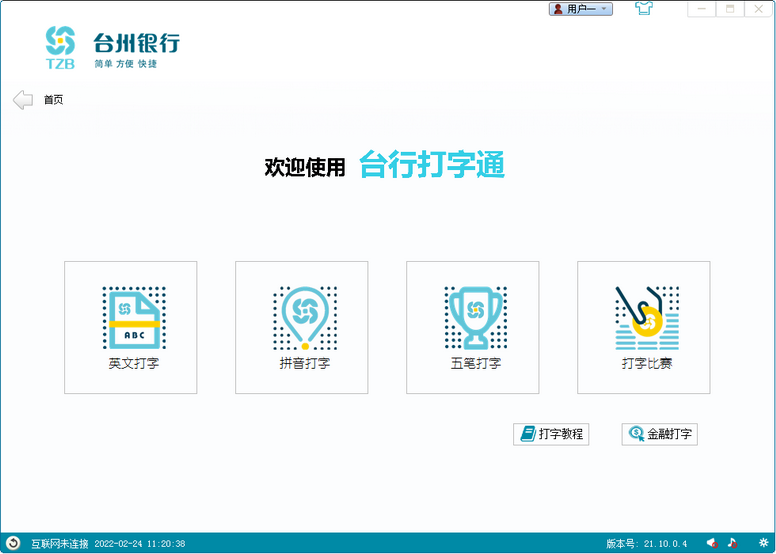The width and height of the screenshot is (776, 554).
Task: Open the 五笔打字 Wubi typing module
Action: pyautogui.click(x=473, y=327)
